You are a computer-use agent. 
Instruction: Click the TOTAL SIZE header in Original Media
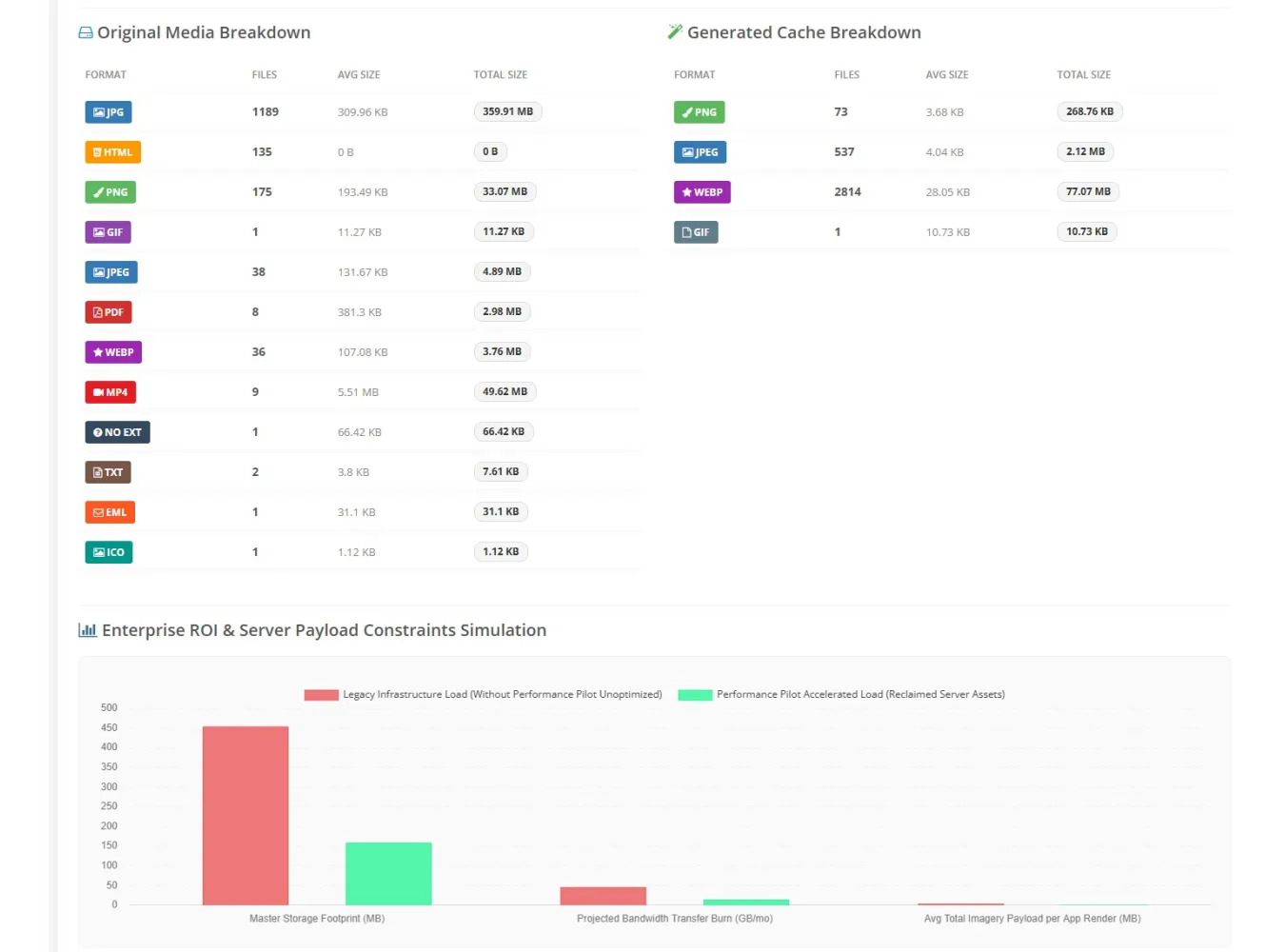click(x=501, y=74)
